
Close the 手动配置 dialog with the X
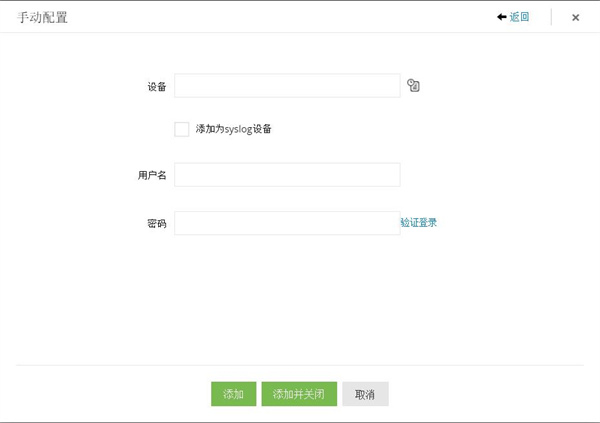[x=576, y=17]
